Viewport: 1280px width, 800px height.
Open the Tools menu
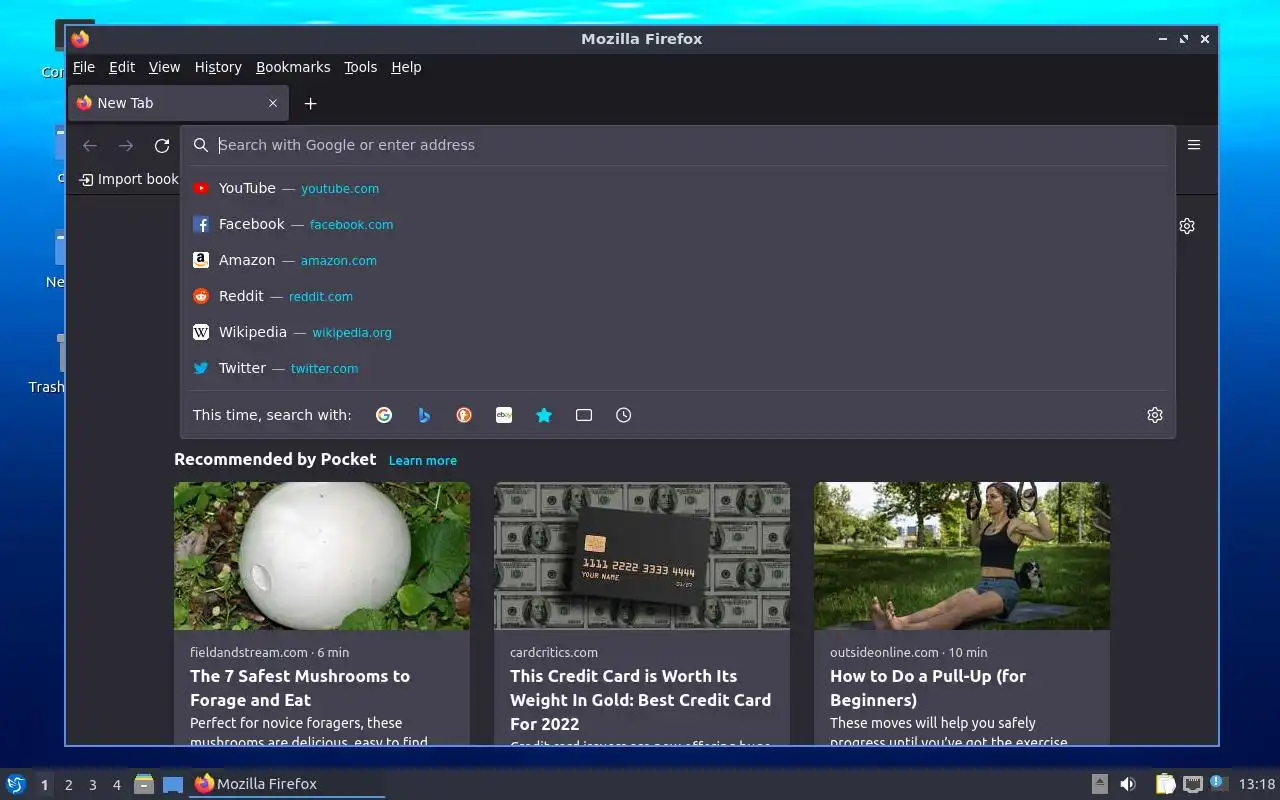click(360, 67)
